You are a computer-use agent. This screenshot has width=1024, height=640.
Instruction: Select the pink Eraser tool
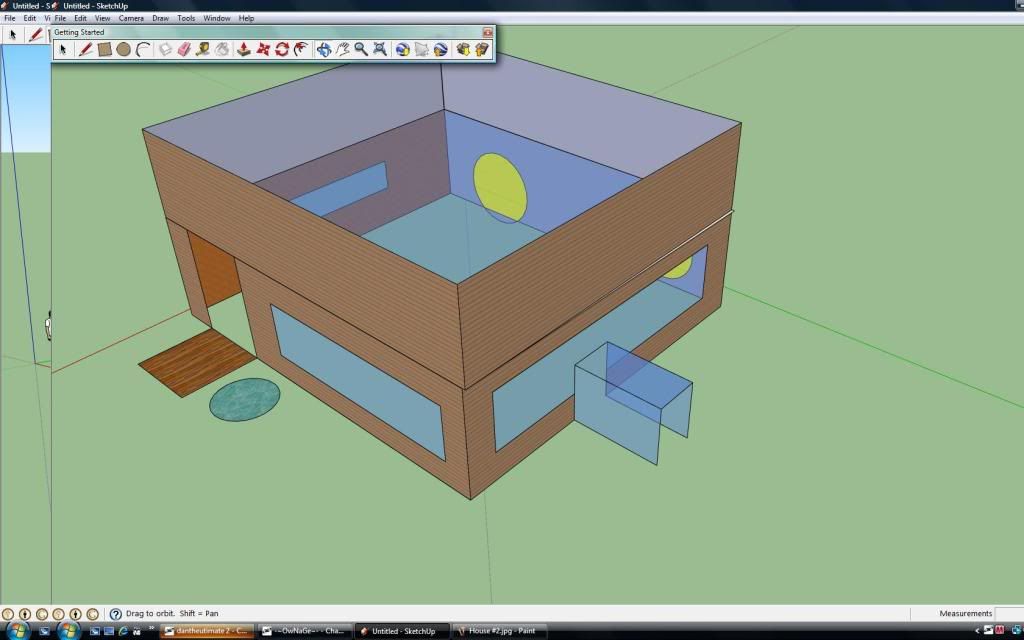(184, 49)
